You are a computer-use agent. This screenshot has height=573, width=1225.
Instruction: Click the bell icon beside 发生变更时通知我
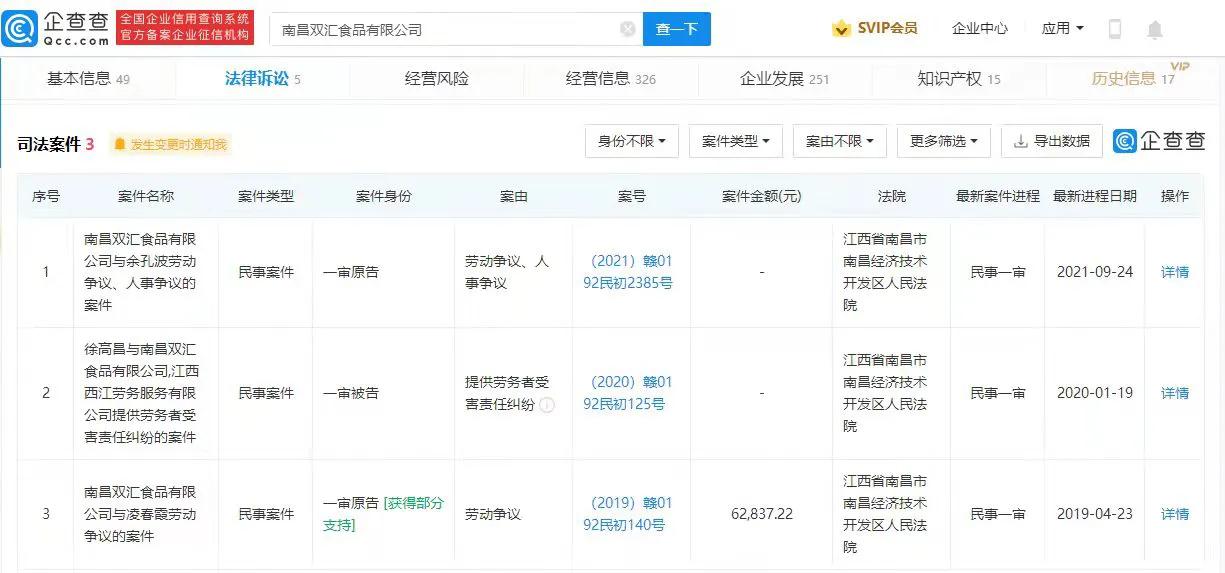tap(119, 144)
